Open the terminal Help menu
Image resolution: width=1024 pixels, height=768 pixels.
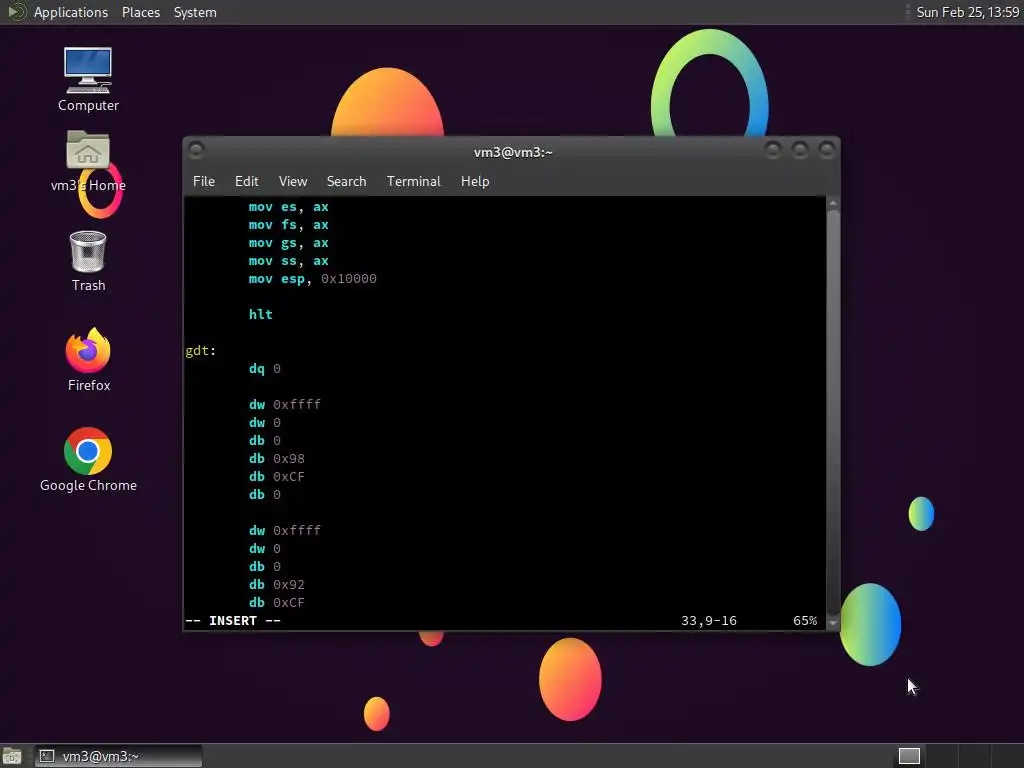[475, 182]
